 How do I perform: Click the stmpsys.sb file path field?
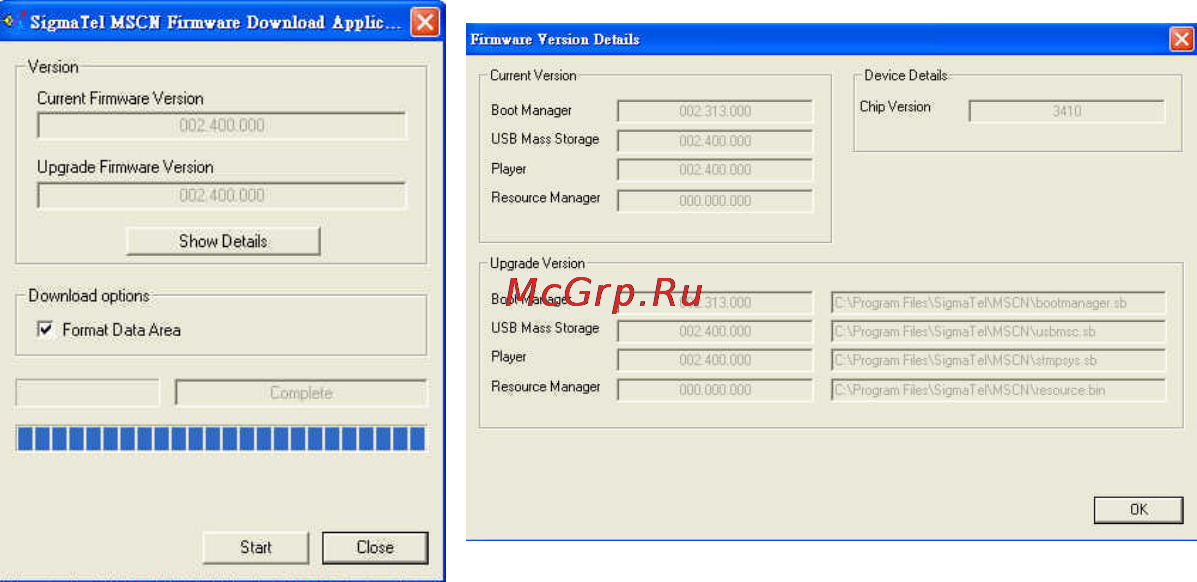click(999, 361)
